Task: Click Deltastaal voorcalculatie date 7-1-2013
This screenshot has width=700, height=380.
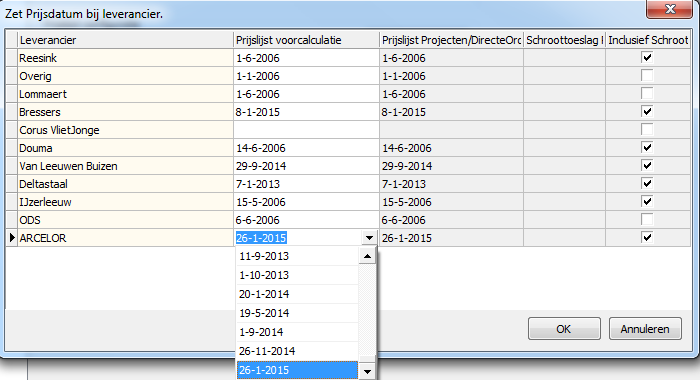Action: (x=306, y=184)
